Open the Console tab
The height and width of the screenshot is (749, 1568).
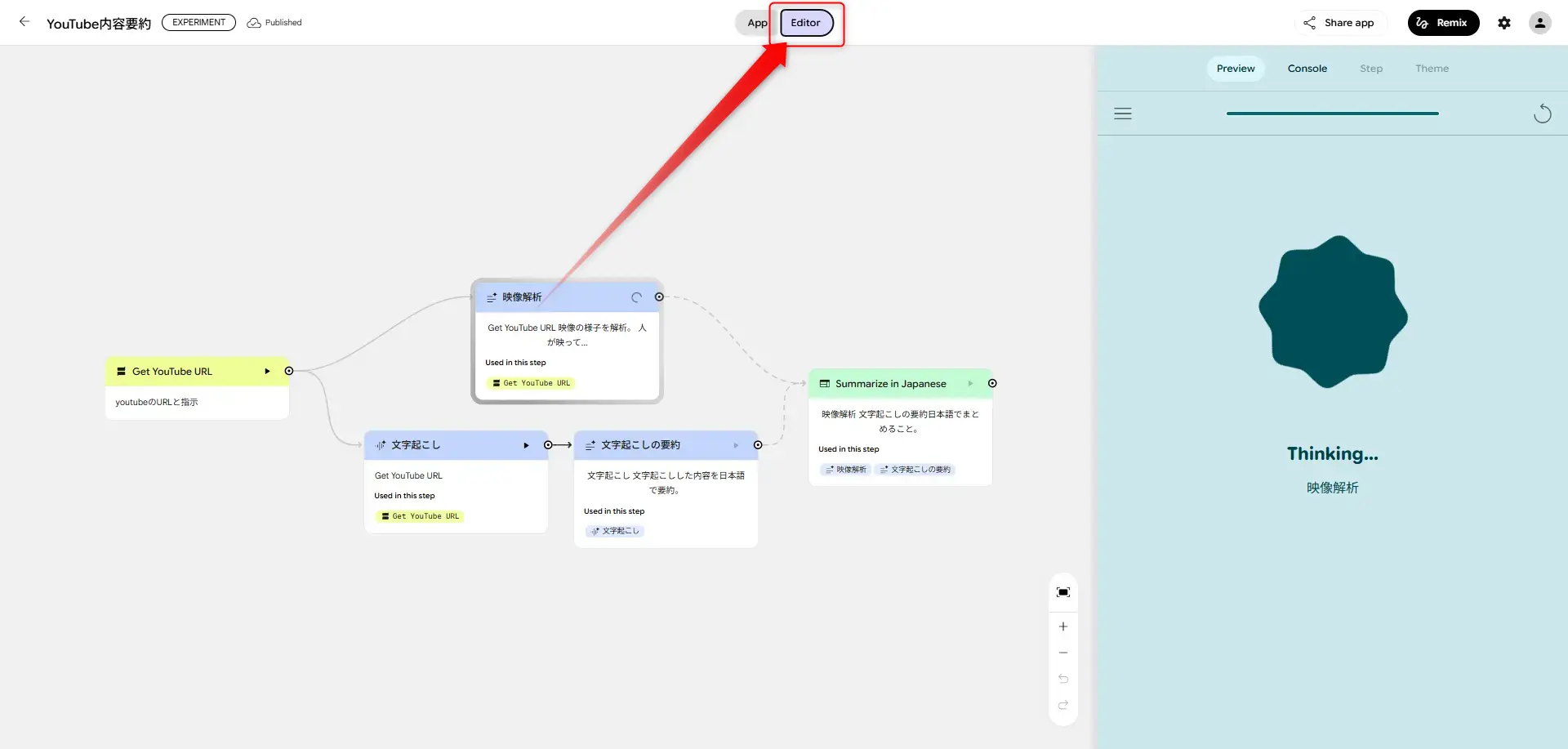click(x=1307, y=69)
